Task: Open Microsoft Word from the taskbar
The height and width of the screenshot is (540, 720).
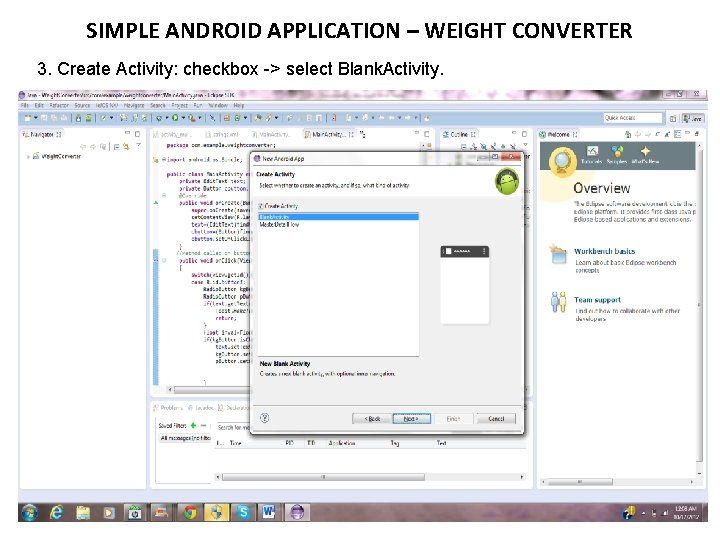Action: coord(269,512)
